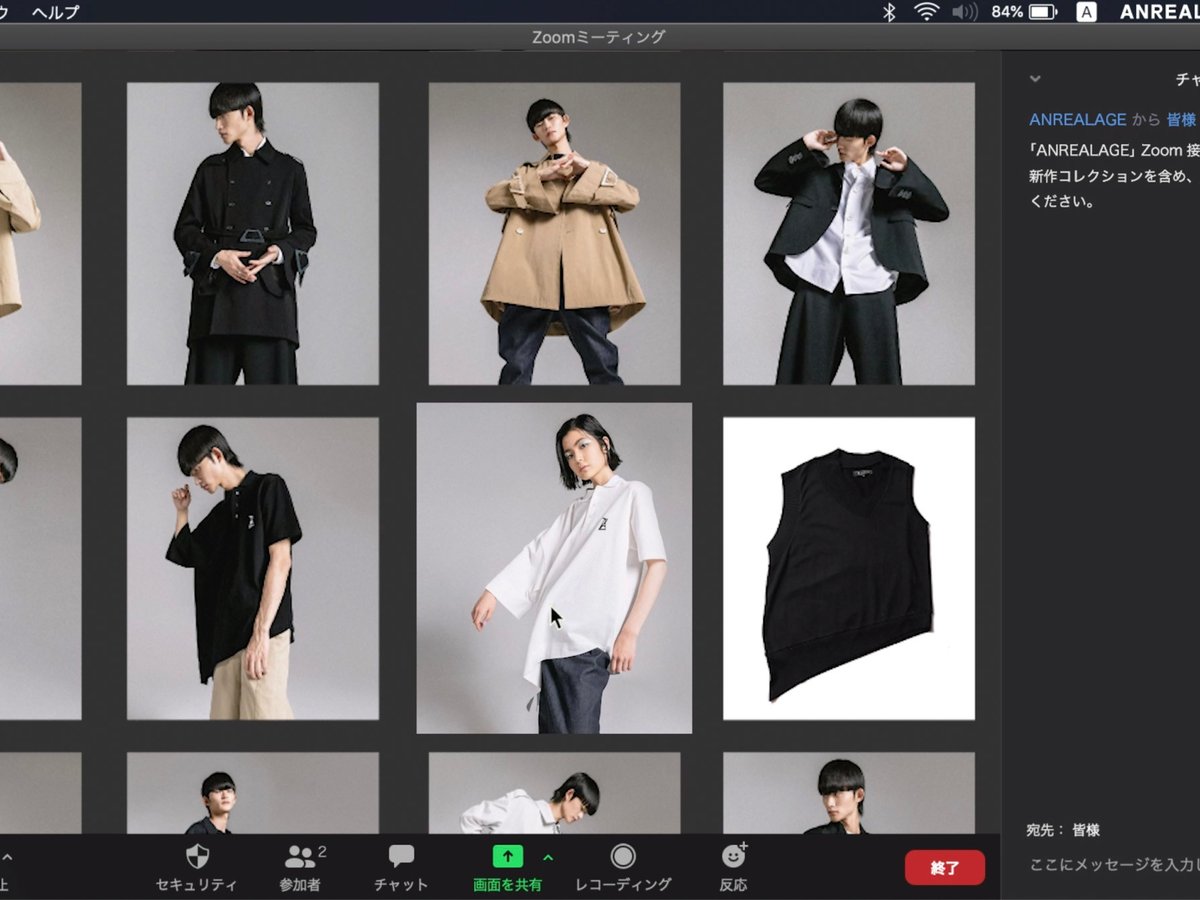Click the green 画面を共有 share screen icon

[x=509, y=856]
